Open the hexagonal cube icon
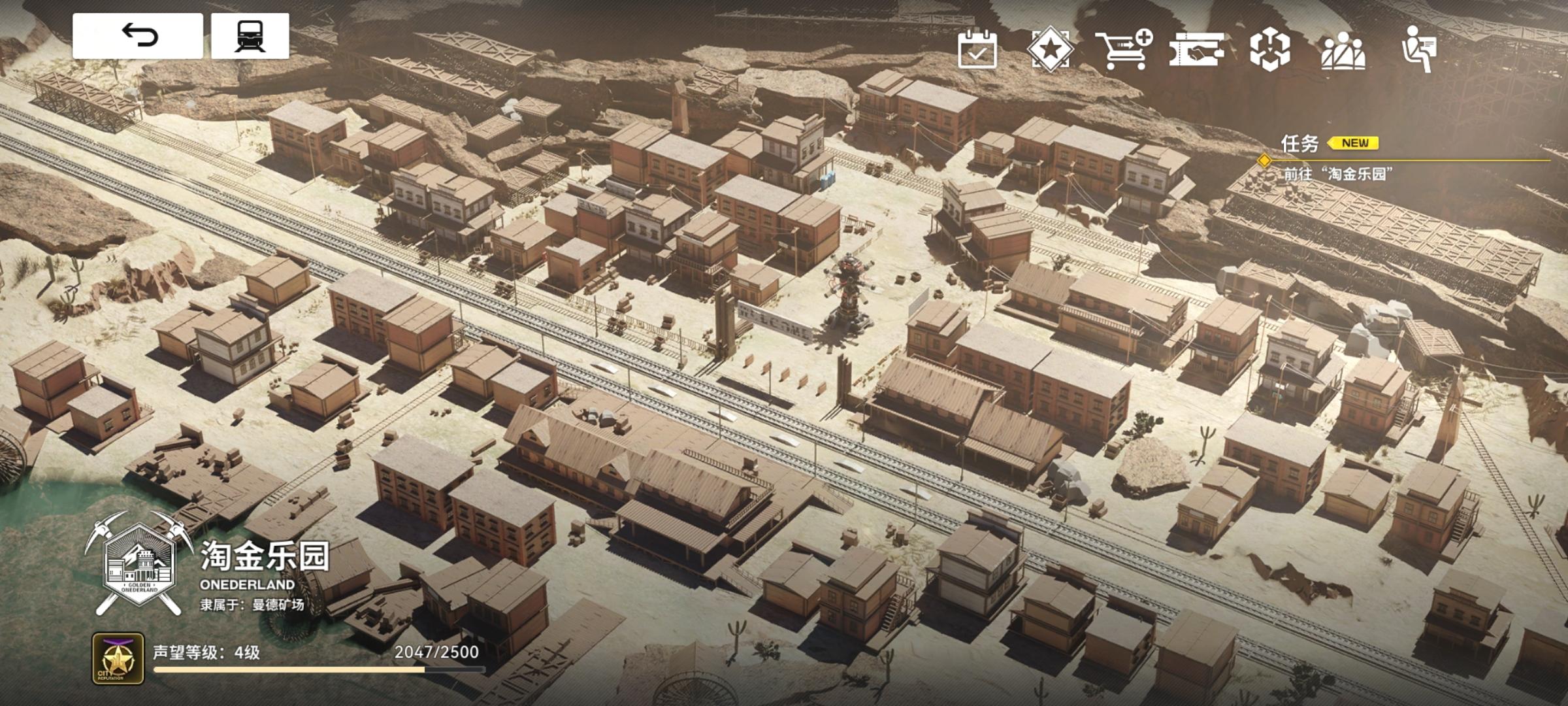 (1269, 50)
